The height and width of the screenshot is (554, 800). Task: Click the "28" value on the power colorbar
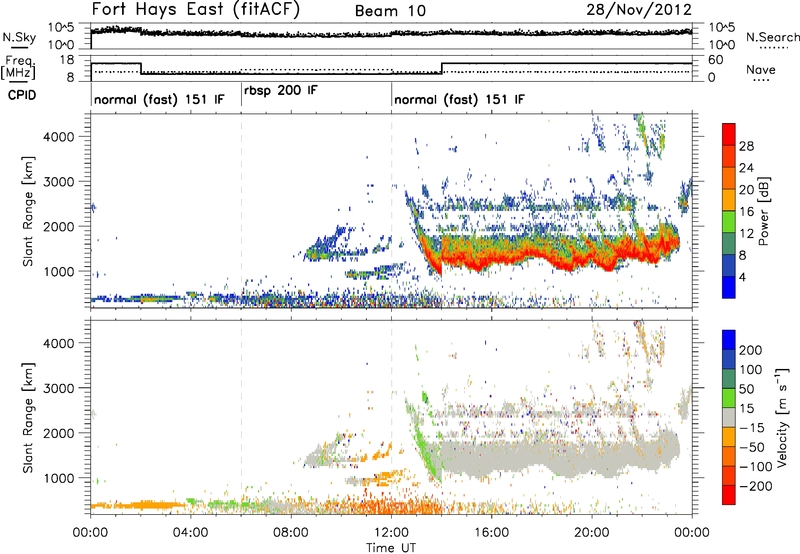[x=746, y=146]
